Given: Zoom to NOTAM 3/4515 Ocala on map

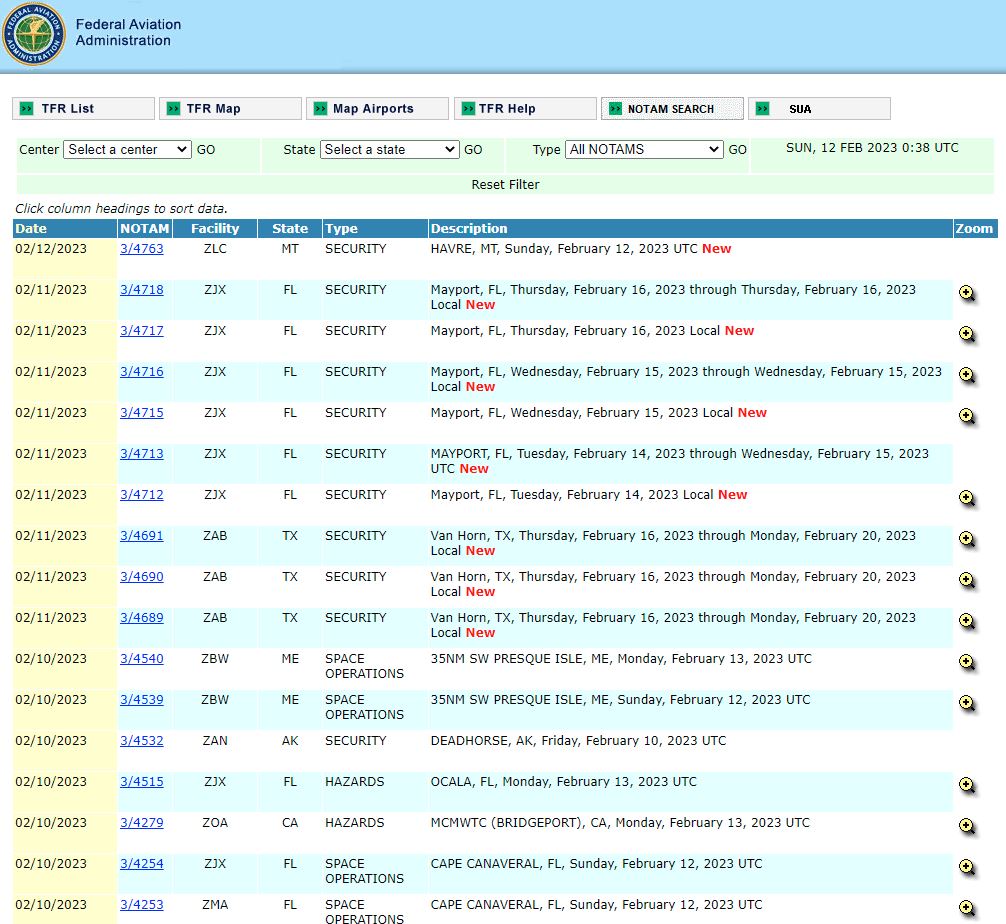Looking at the screenshot, I should 967,787.
